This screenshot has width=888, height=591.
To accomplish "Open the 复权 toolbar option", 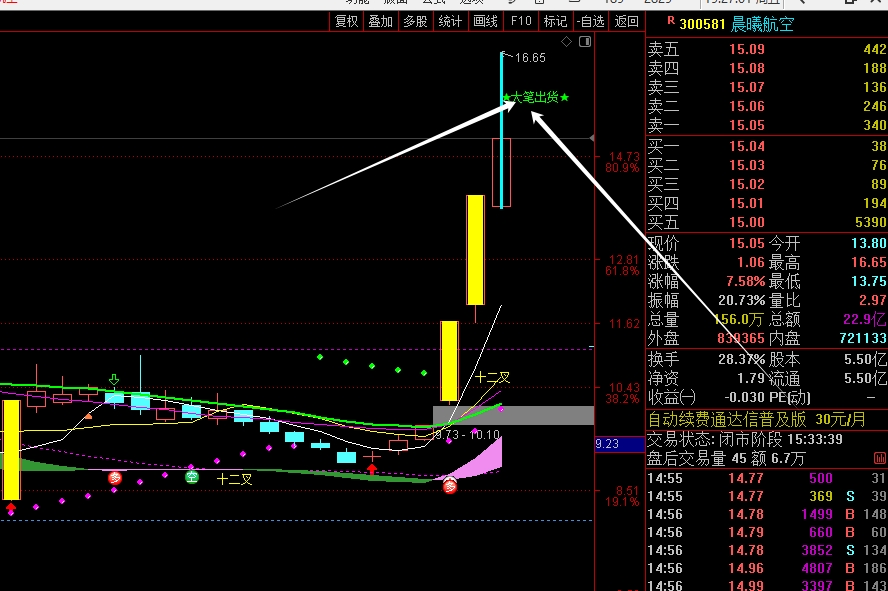I will pos(347,22).
